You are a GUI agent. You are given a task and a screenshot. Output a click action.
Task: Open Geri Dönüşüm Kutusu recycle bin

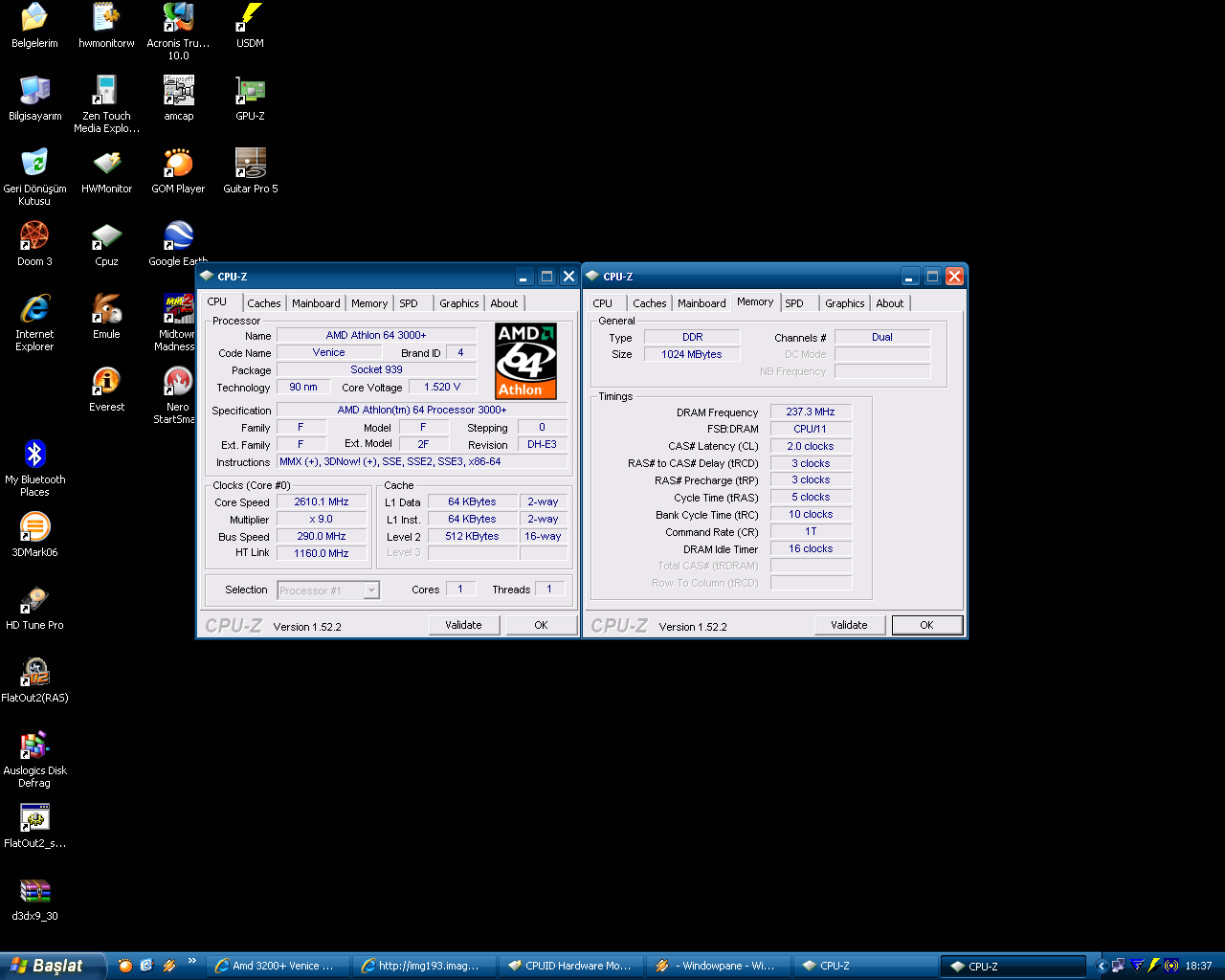tap(34, 177)
